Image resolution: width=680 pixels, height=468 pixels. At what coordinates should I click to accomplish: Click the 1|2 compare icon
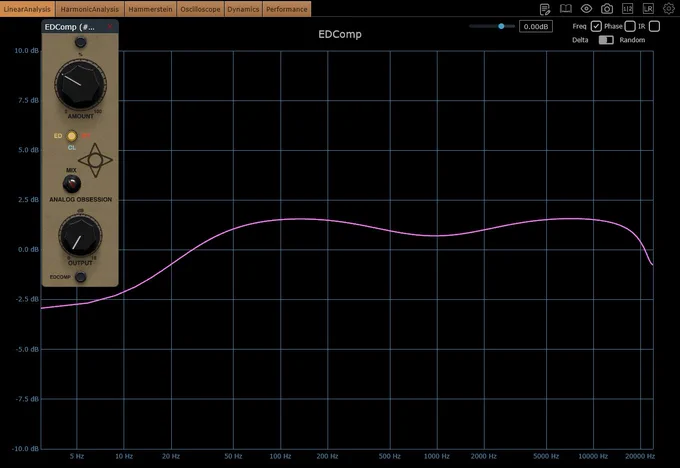[x=628, y=9]
